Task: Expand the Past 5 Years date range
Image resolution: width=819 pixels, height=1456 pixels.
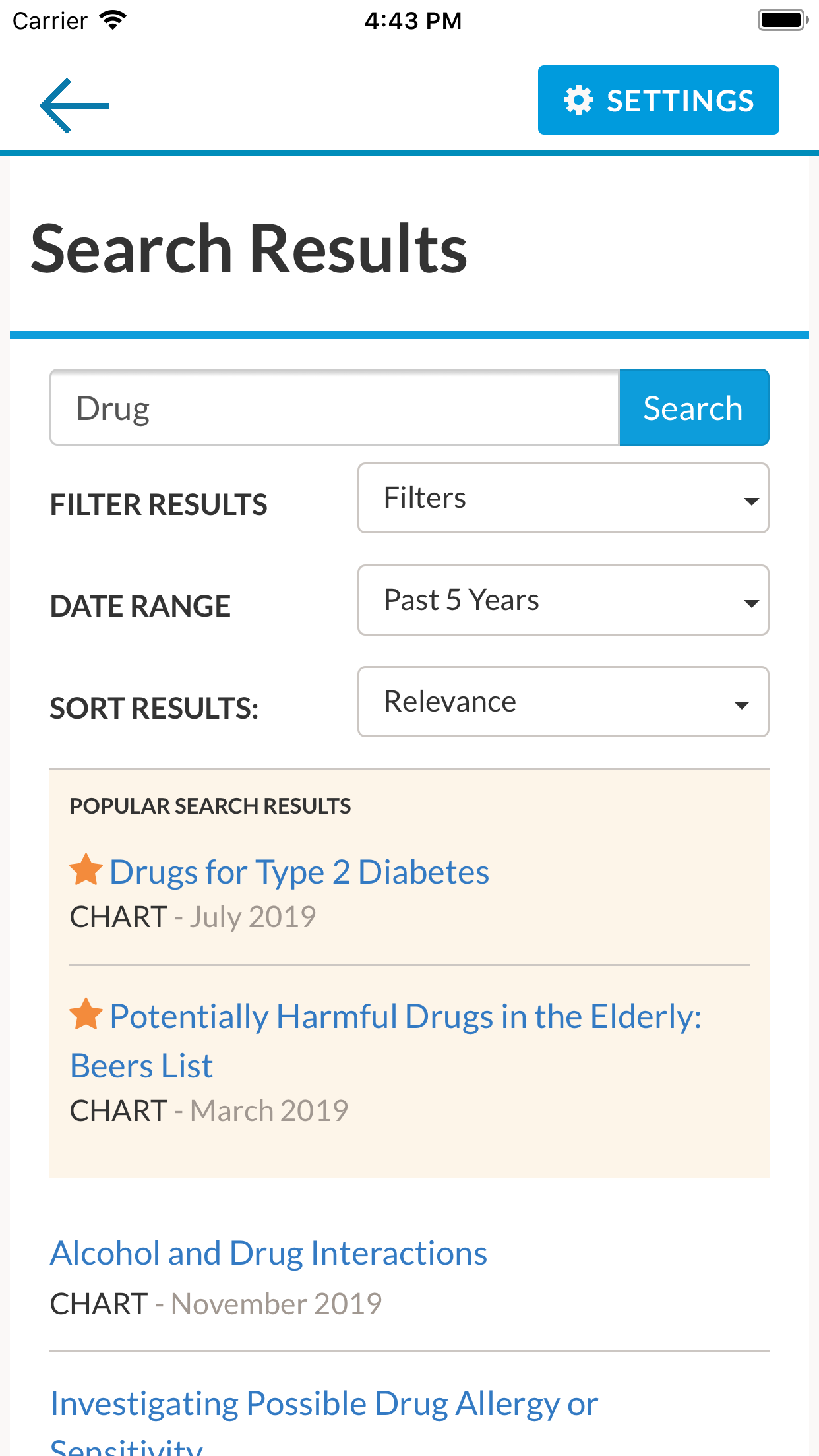Action: pos(563,600)
